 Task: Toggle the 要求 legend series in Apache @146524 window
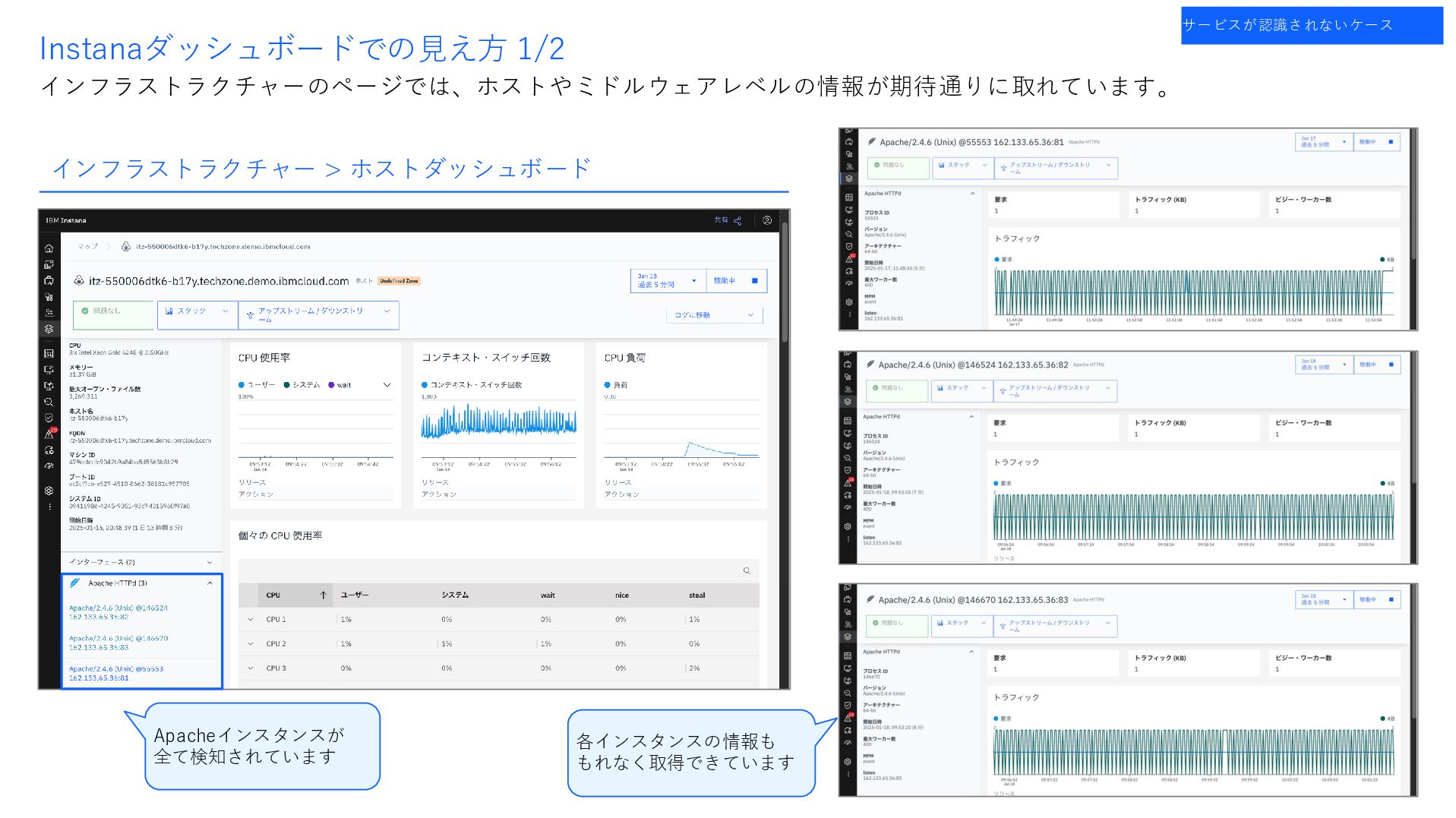[x=1003, y=483]
